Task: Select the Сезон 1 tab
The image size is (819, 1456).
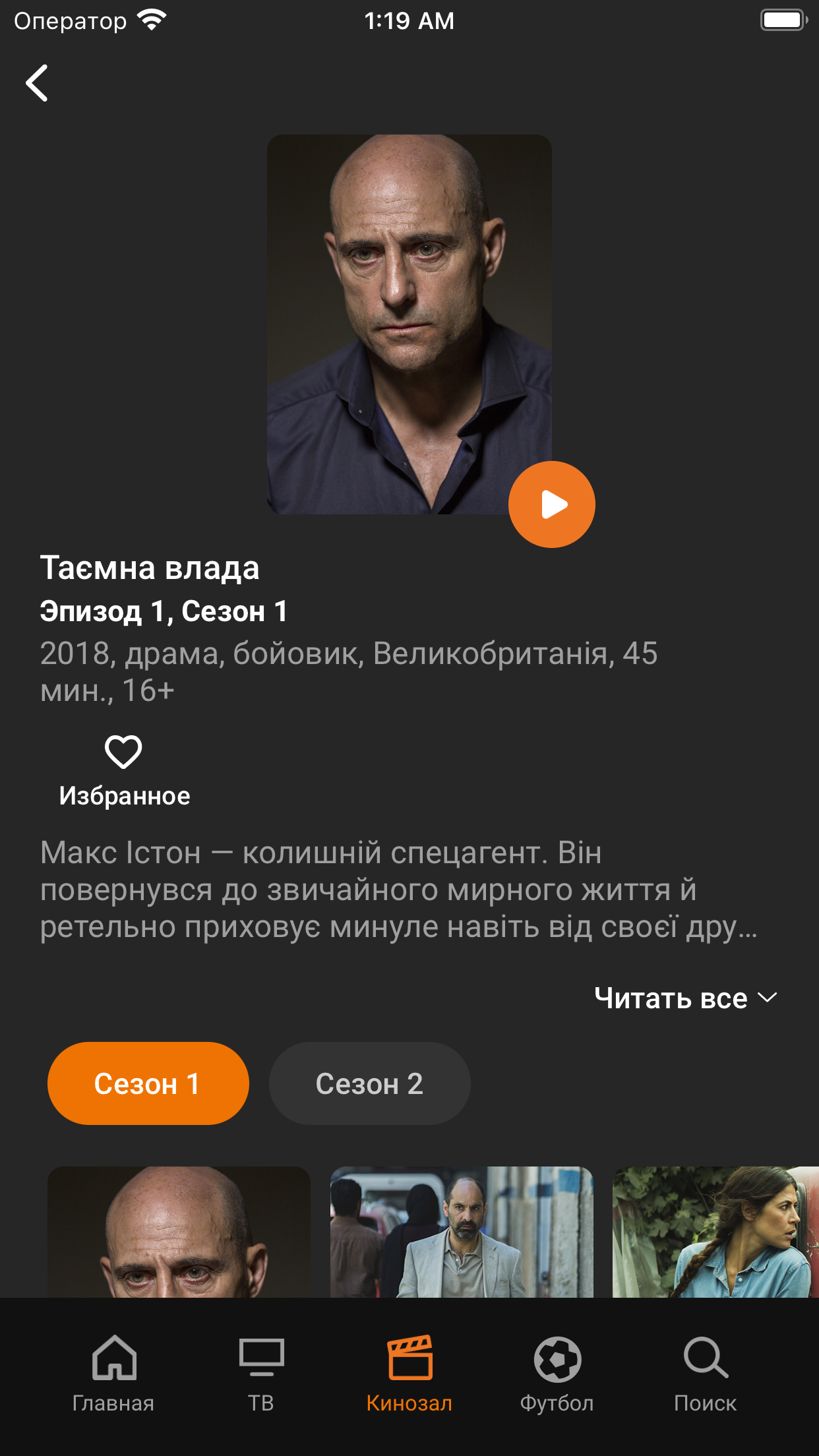Action: [x=148, y=1083]
